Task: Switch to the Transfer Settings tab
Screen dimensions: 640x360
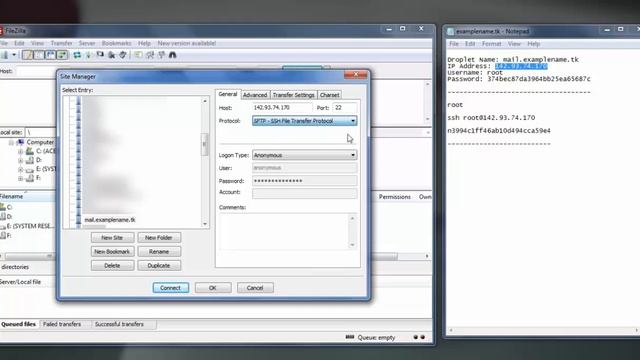Action: [293, 95]
